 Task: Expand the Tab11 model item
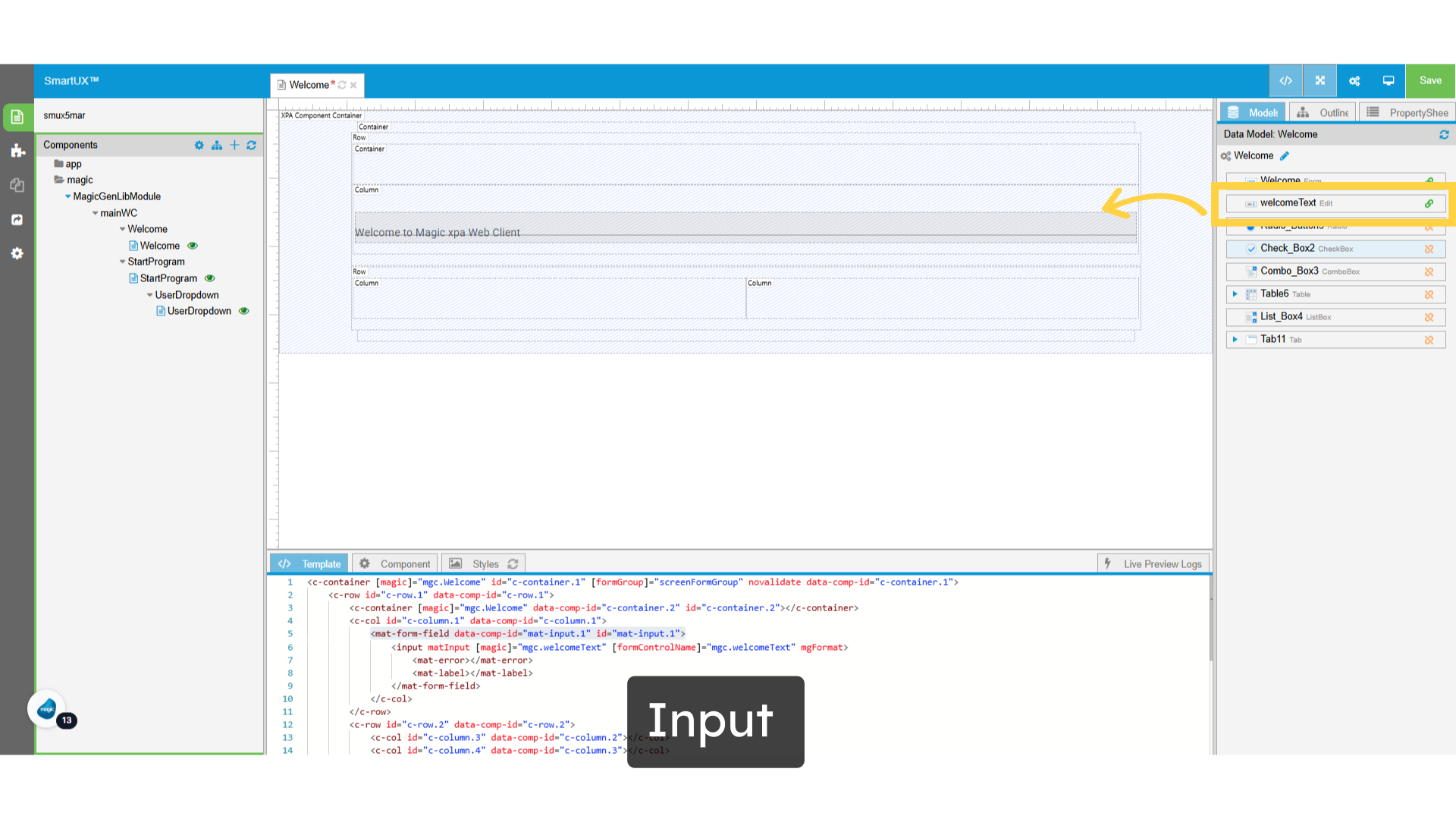(x=1235, y=340)
